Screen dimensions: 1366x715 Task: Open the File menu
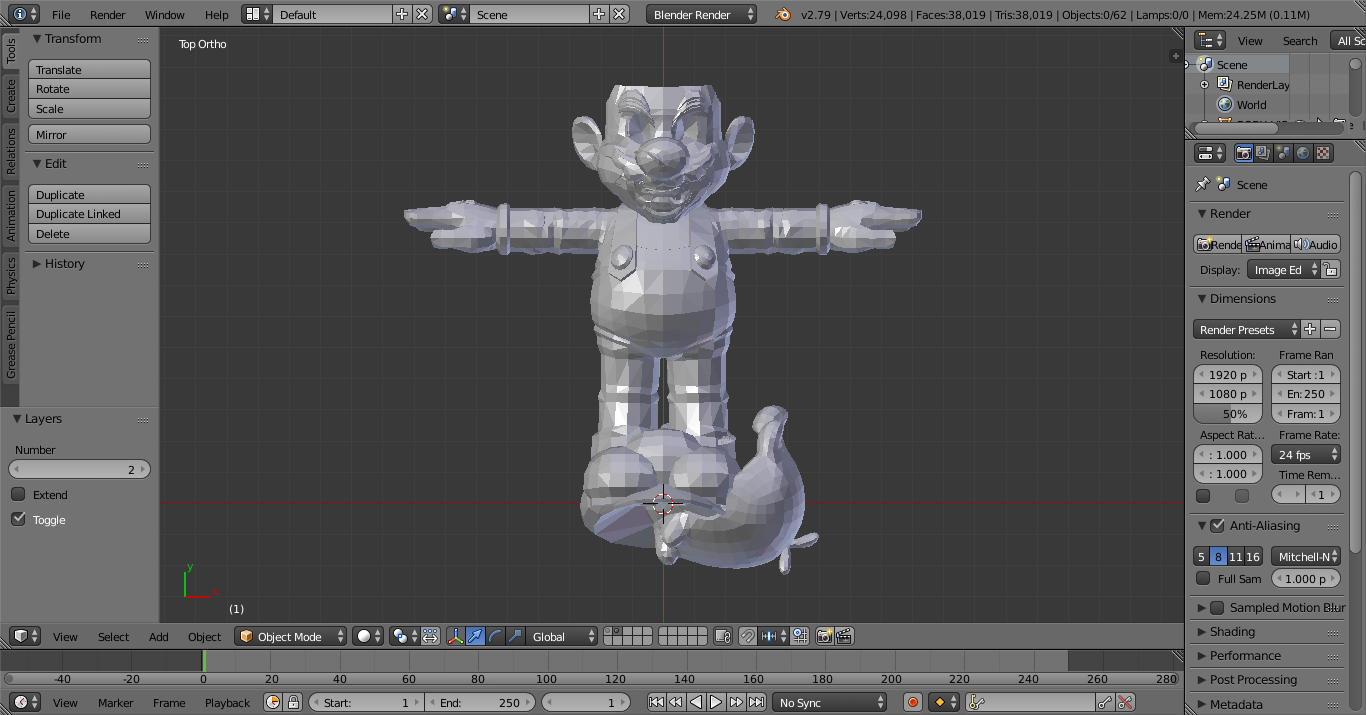tap(61, 14)
